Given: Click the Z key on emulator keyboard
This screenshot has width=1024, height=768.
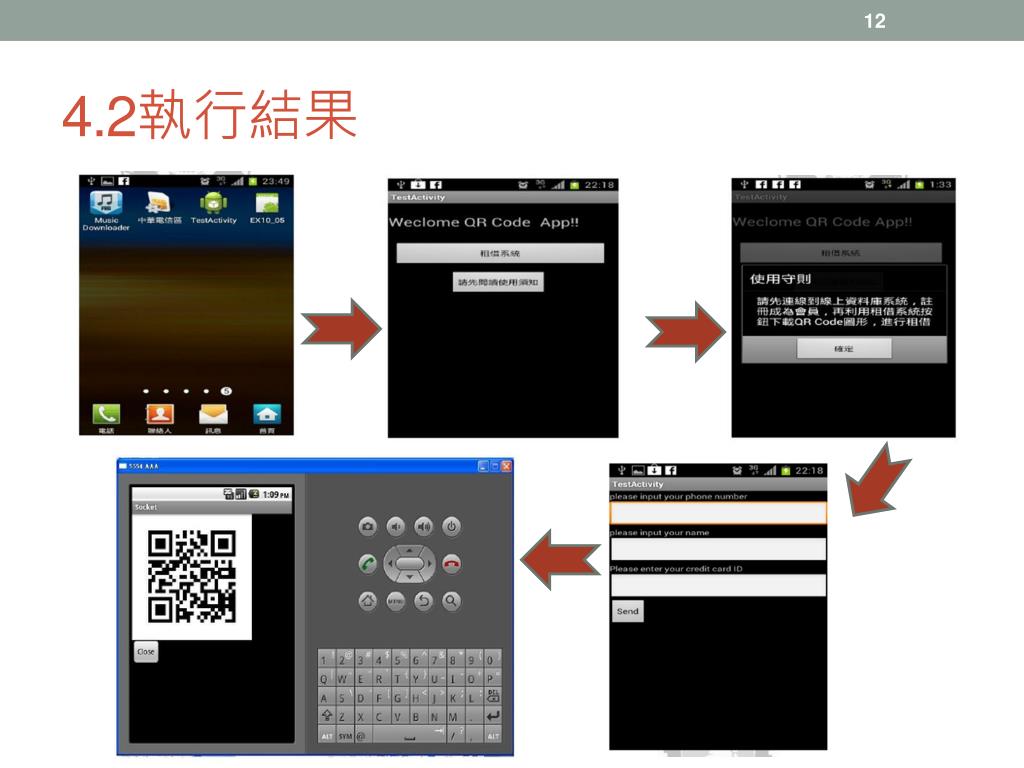Looking at the screenshot, I should point(345,714).
